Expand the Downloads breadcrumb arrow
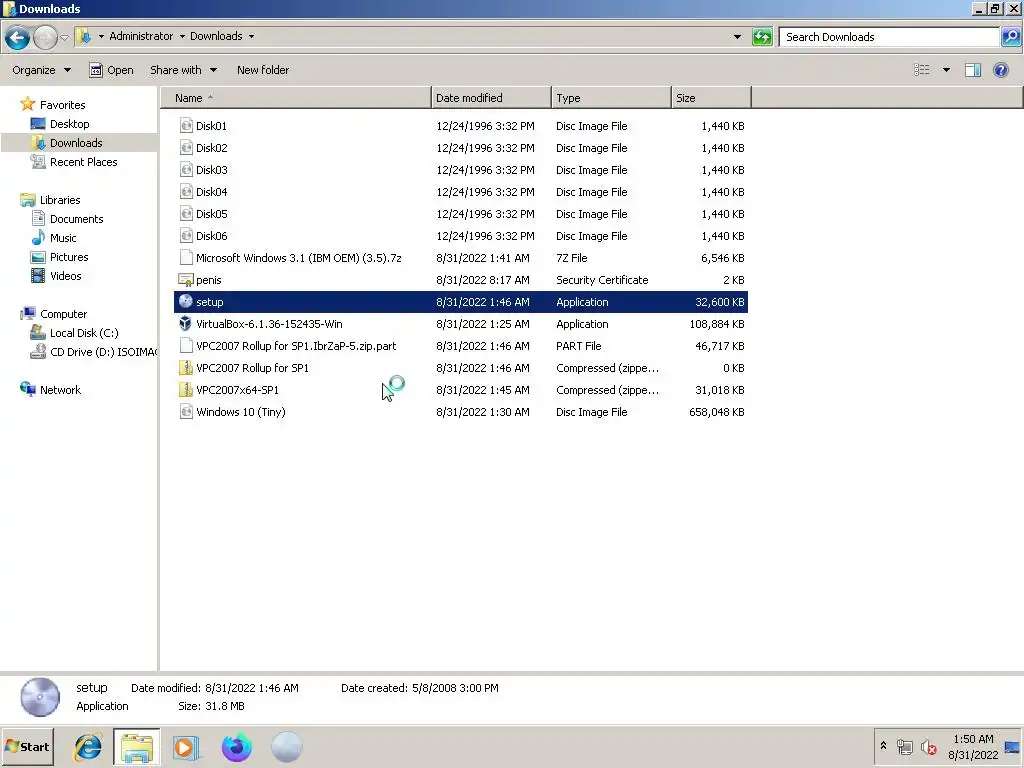The height and width of the screenshot is (768, 1024). click(x=251, y=37)
